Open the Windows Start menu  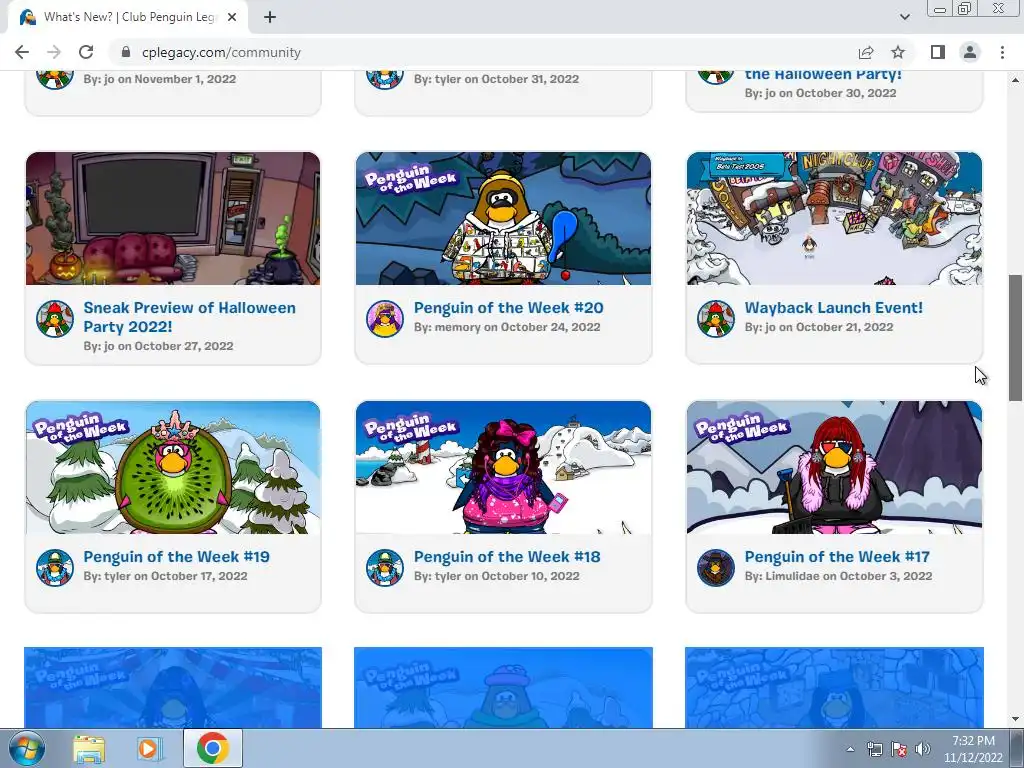click(26, 748)
